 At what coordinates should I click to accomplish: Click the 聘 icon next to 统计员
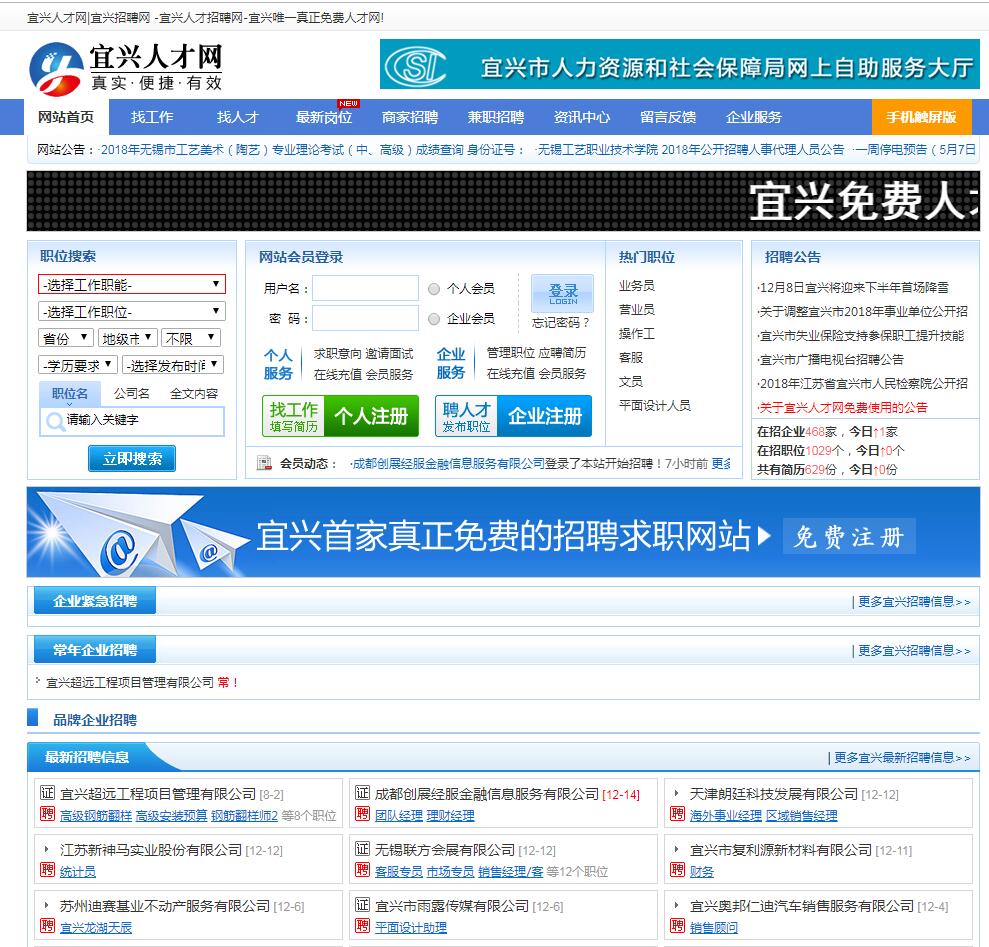click(x=47, y=870)
